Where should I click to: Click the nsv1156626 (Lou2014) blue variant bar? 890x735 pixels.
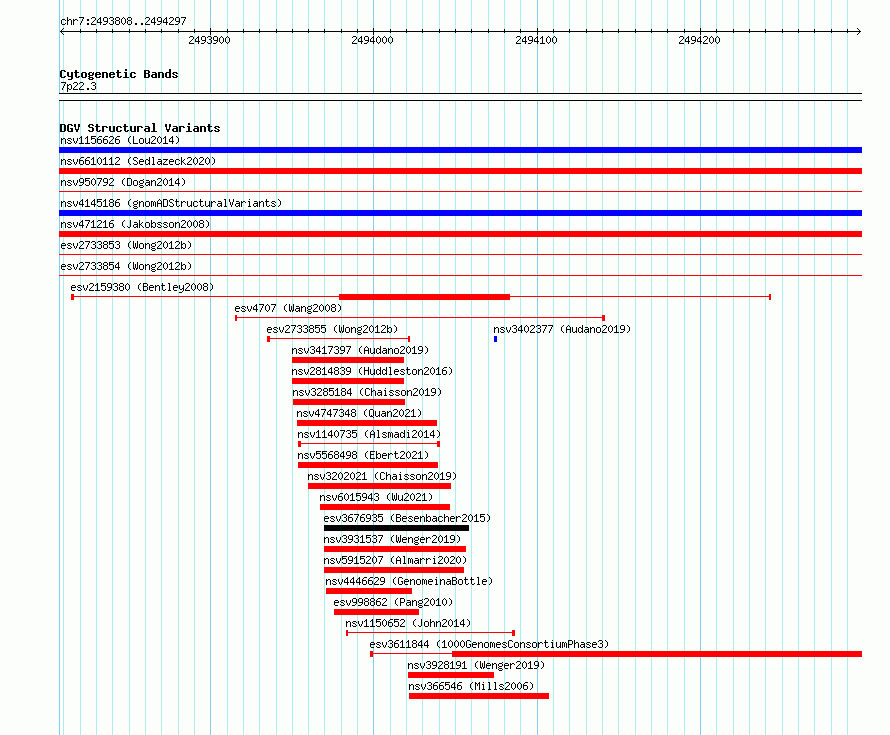[x=460, y=150]
